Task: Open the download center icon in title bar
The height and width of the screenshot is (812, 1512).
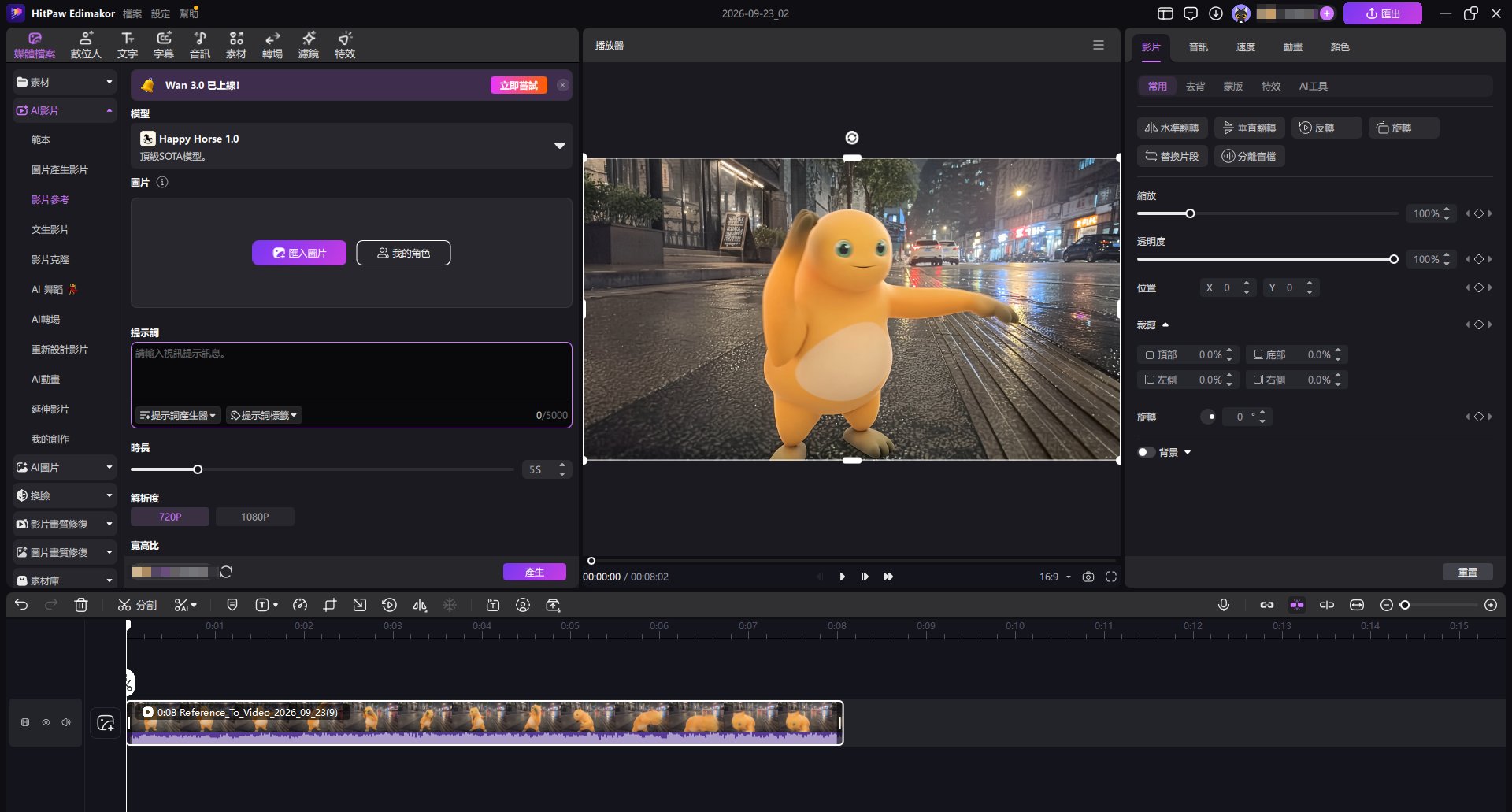Action: tap(1216, 13)
